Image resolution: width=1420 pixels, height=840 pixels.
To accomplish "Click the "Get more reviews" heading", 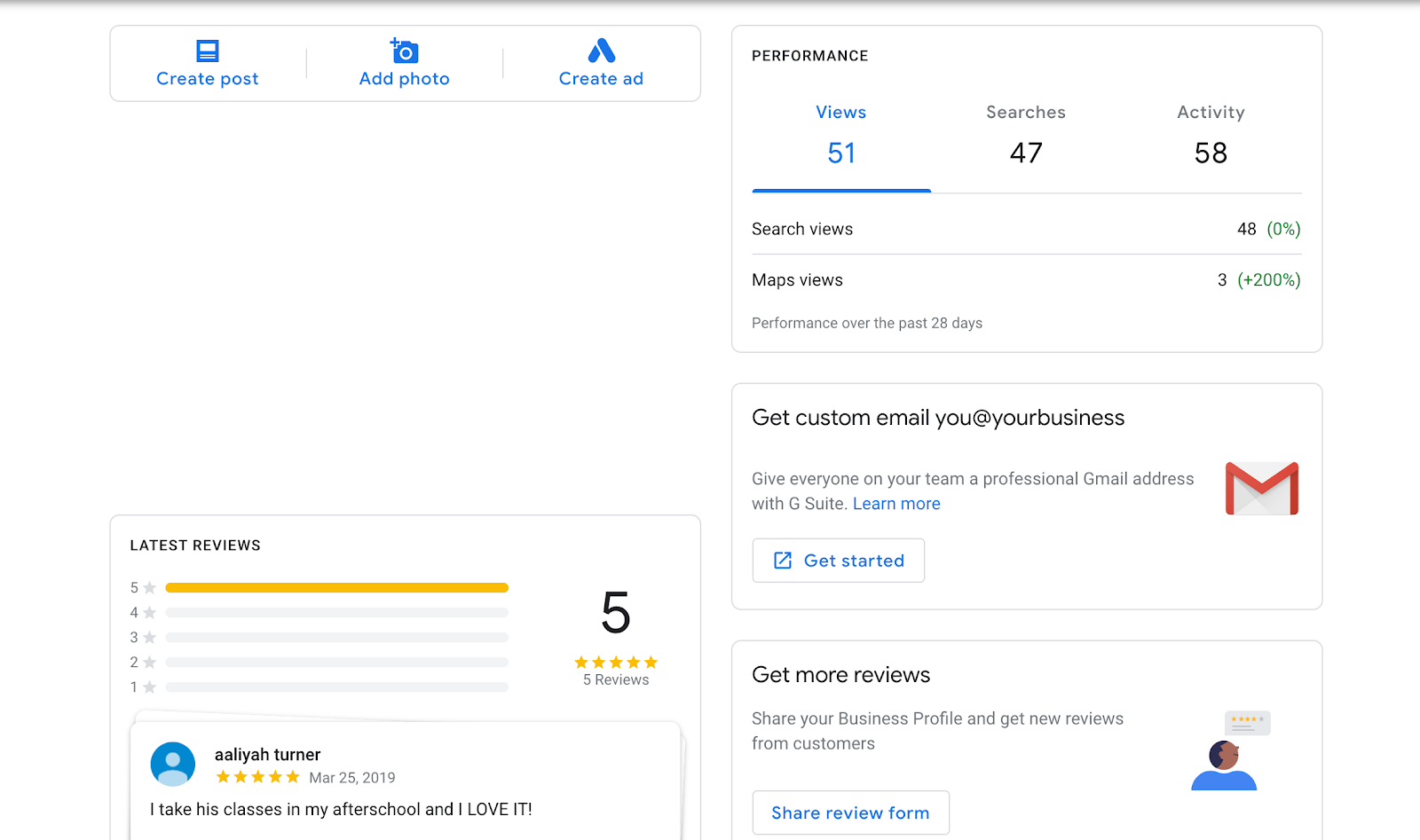I will coord(841,675).
